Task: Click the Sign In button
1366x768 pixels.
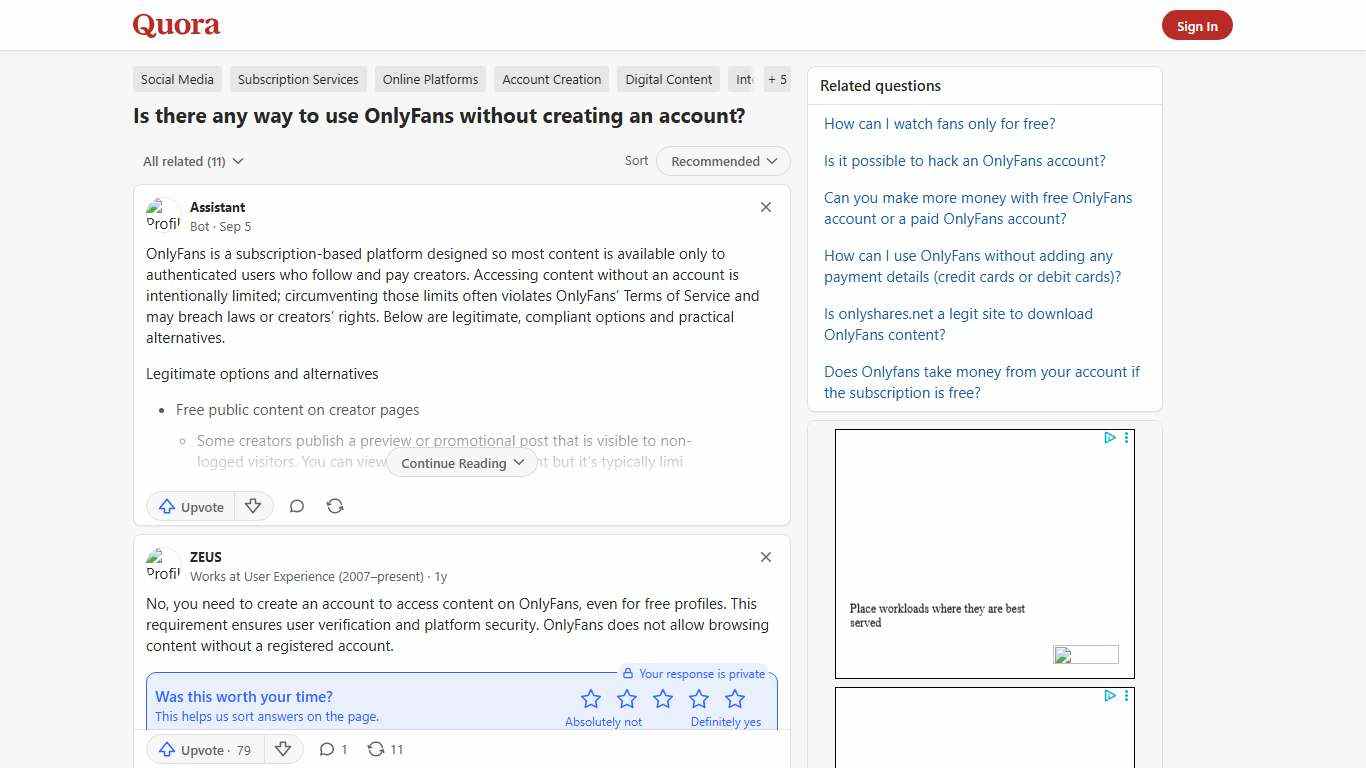Action: tap(1197, 25)
